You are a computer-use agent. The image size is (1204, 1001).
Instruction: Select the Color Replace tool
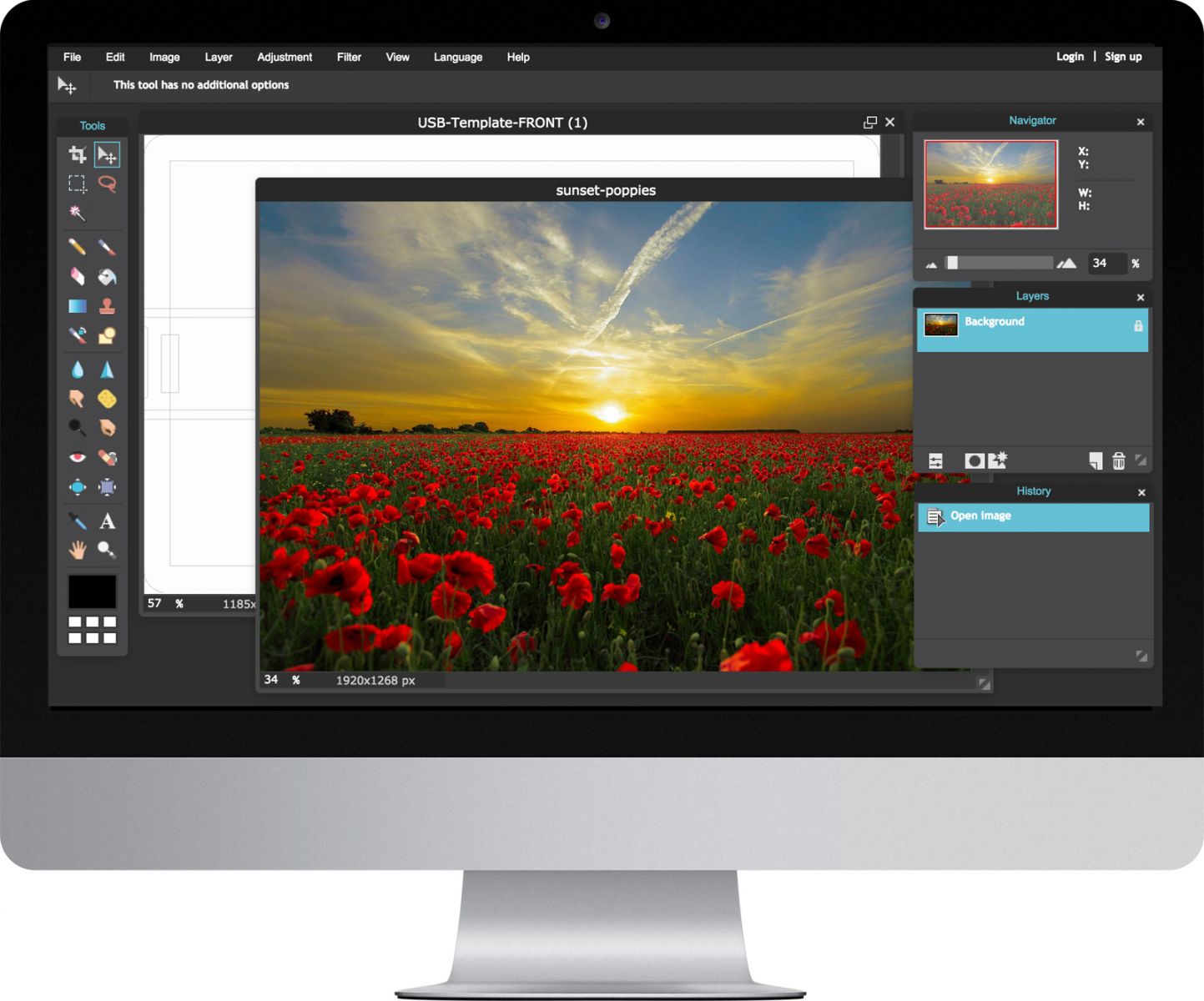[78, 335]
